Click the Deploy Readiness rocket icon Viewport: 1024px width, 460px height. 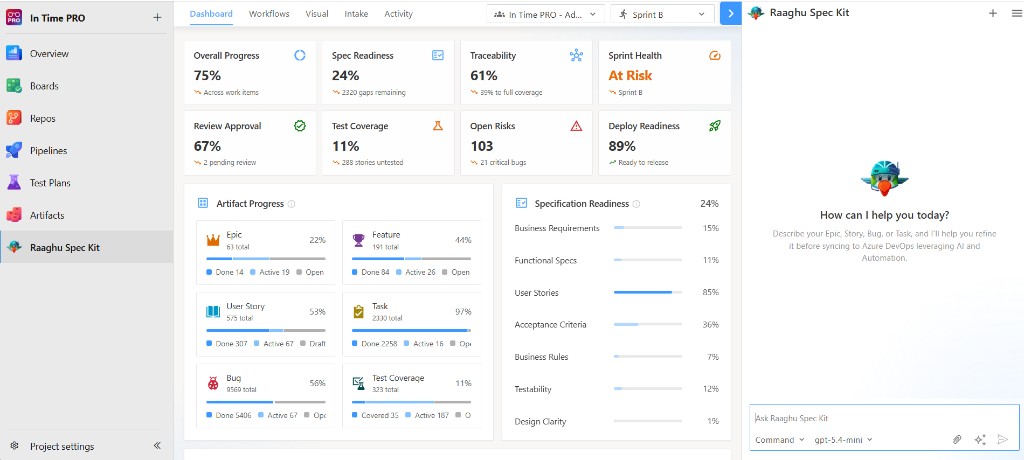tap(714, 125)
